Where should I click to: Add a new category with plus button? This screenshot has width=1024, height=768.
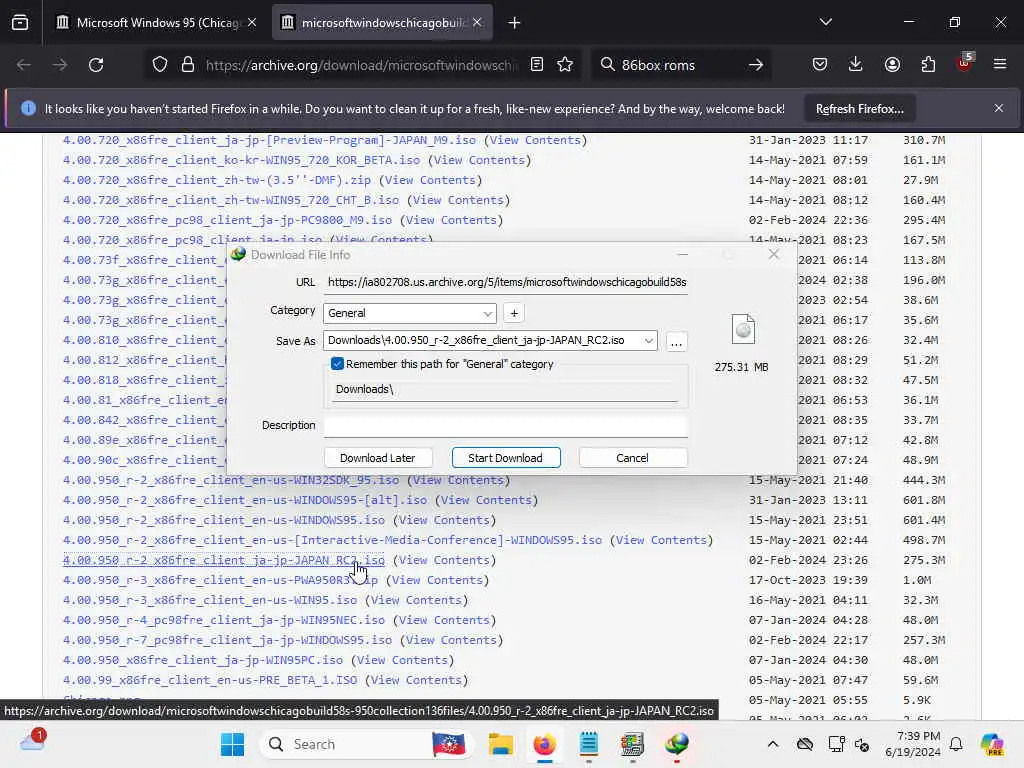click(514, 313)
